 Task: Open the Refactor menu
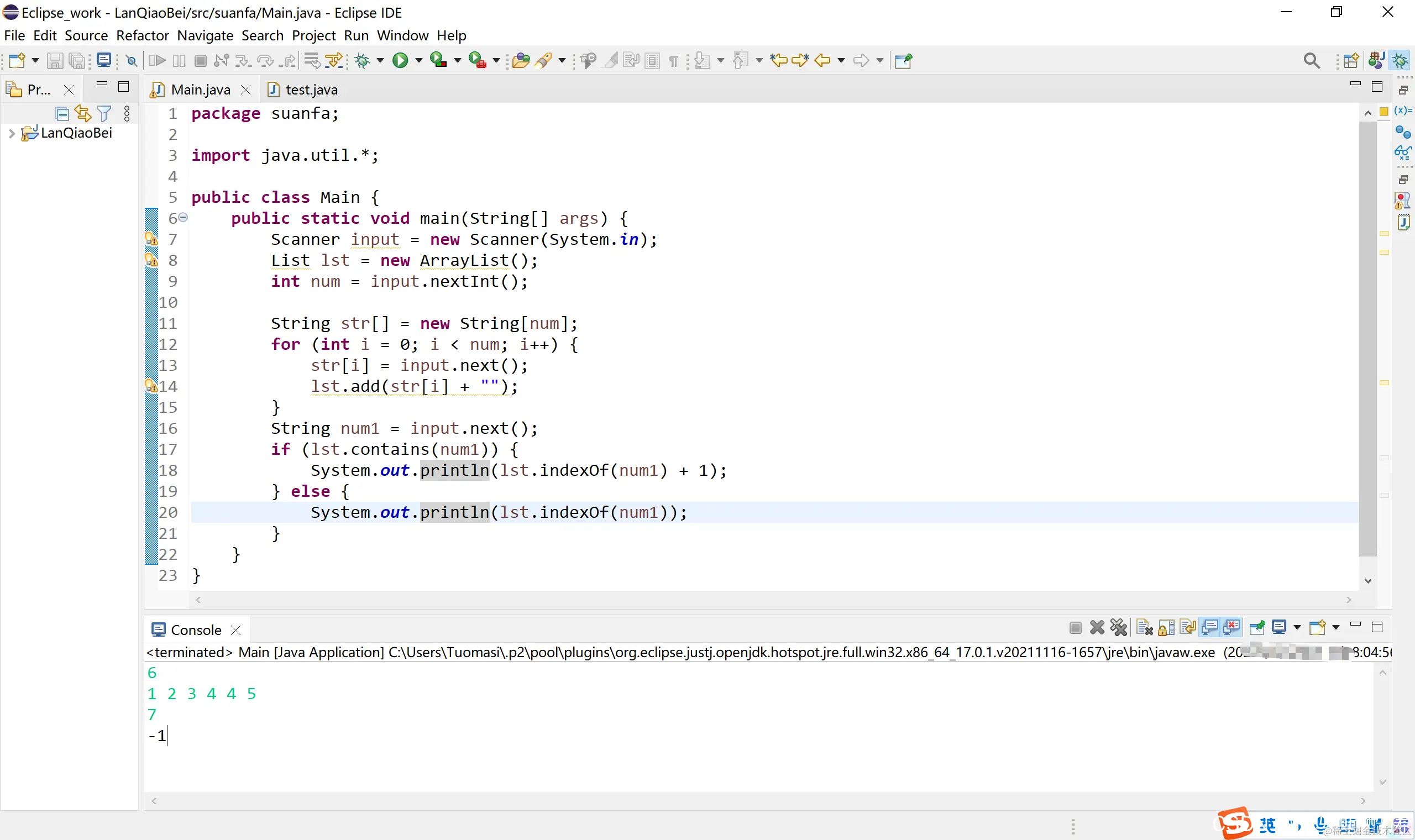click(142, 36)
